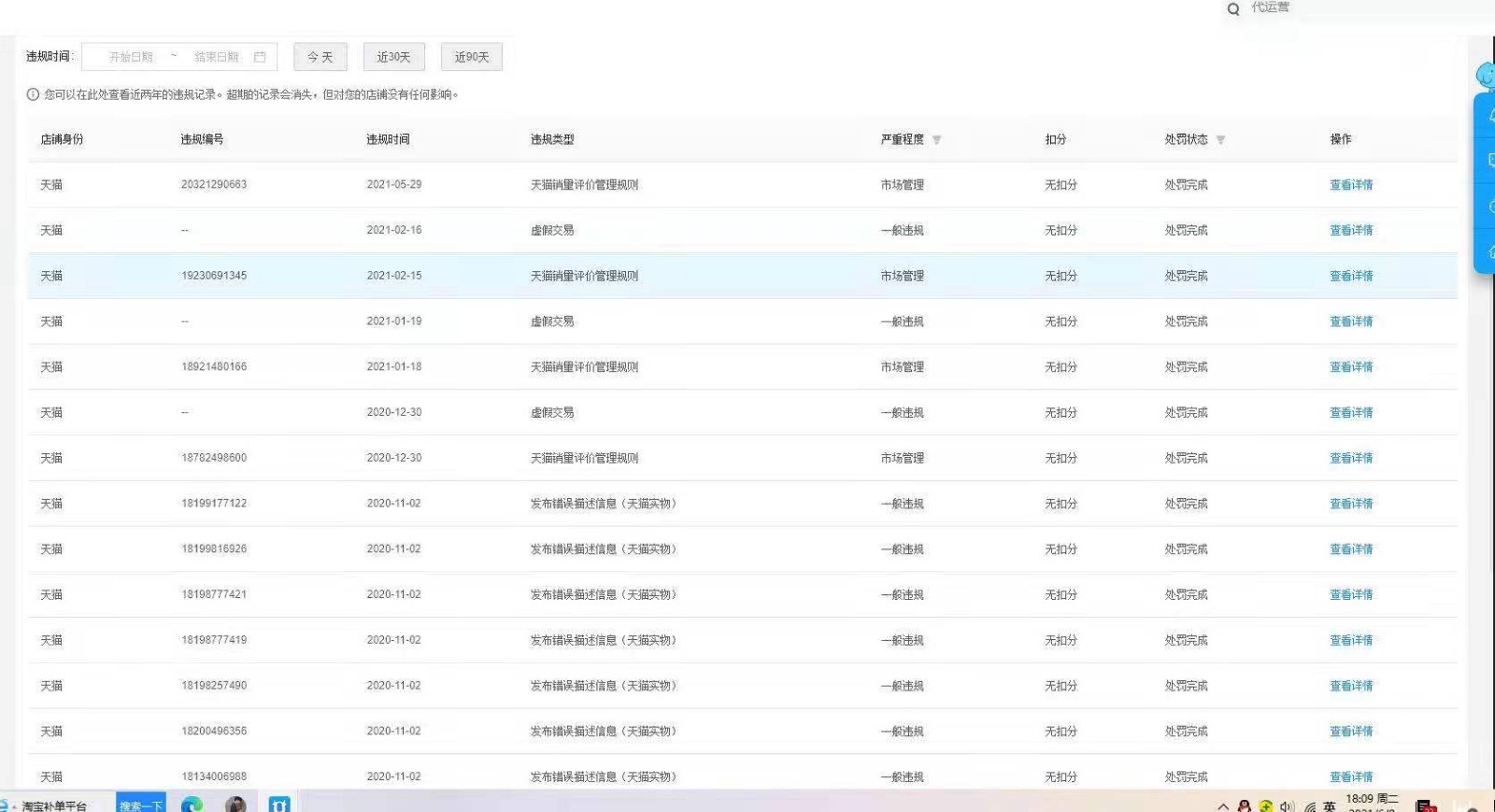Filter violations by 今天
1495x812 pixels.
320,57
